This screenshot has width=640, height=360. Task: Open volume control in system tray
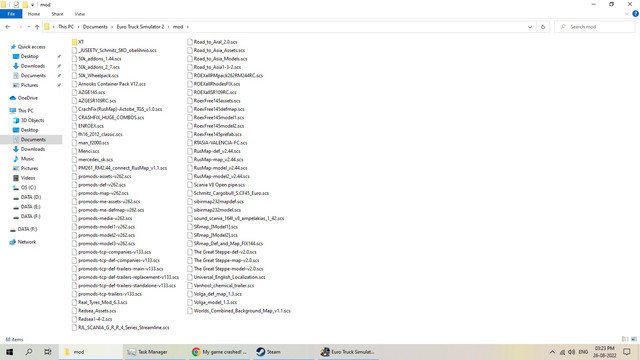[571, 352]
